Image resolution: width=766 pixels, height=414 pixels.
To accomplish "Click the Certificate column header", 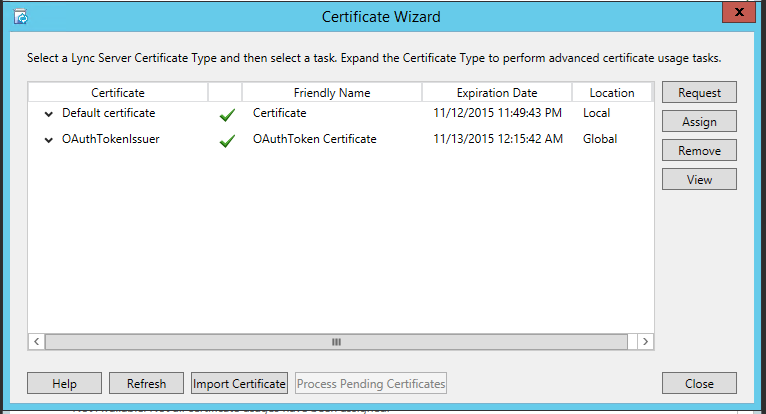I will coord(118,92).
